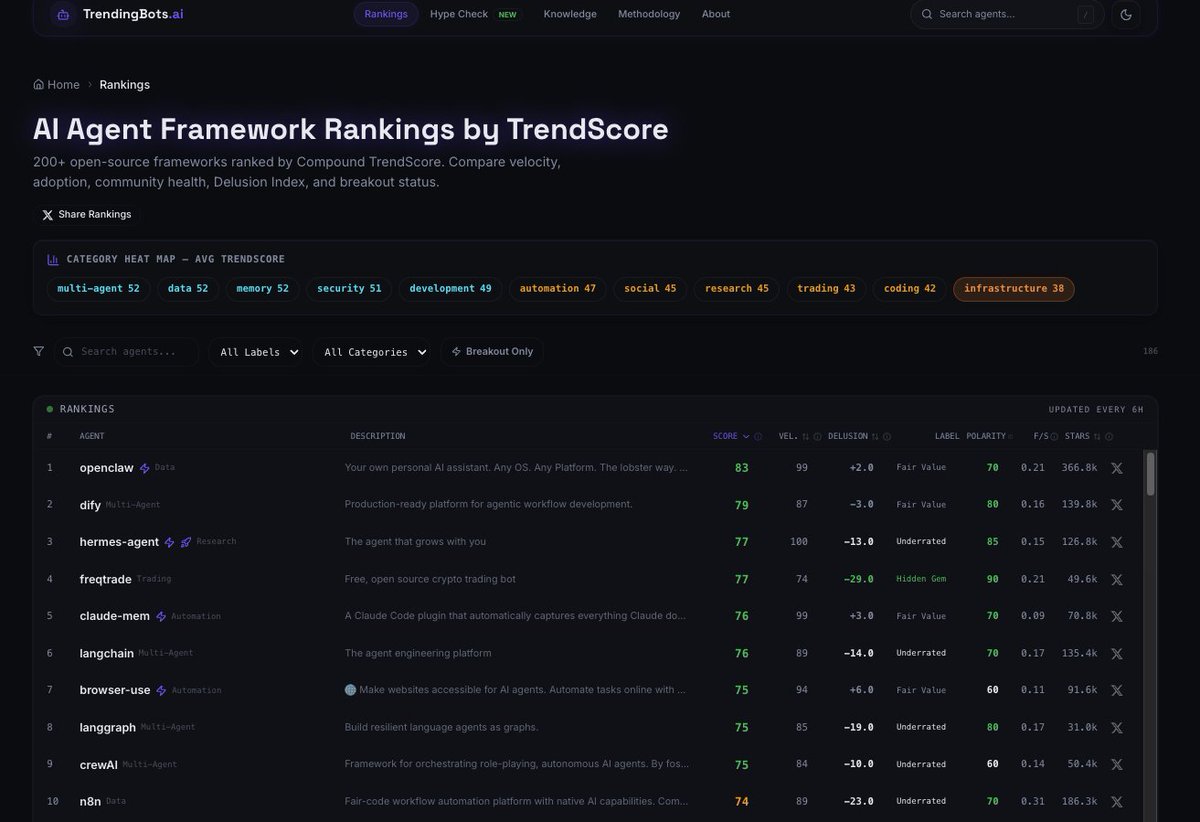Click the Share Rankings button
Viewport: 1200px width, 822px height.
[86, 214]
